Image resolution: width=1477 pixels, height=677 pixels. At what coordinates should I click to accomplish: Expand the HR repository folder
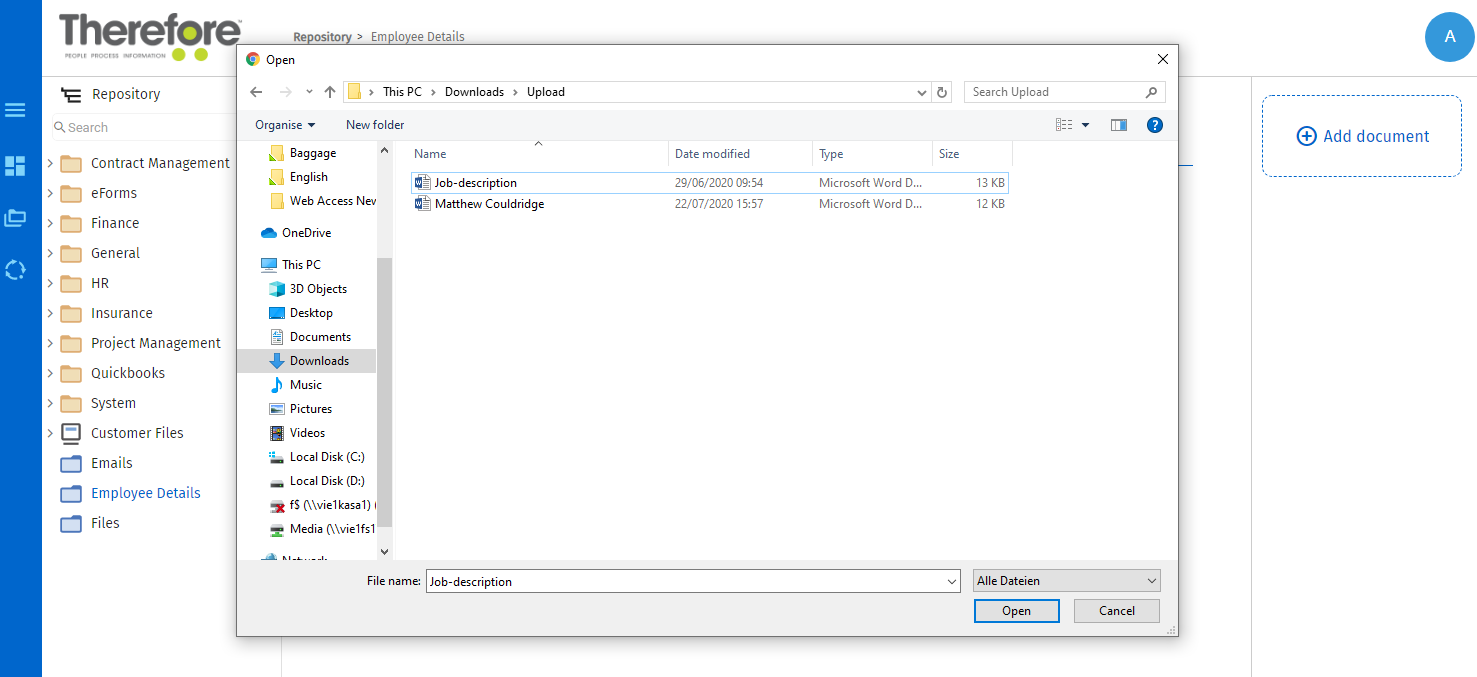(50, 283)
